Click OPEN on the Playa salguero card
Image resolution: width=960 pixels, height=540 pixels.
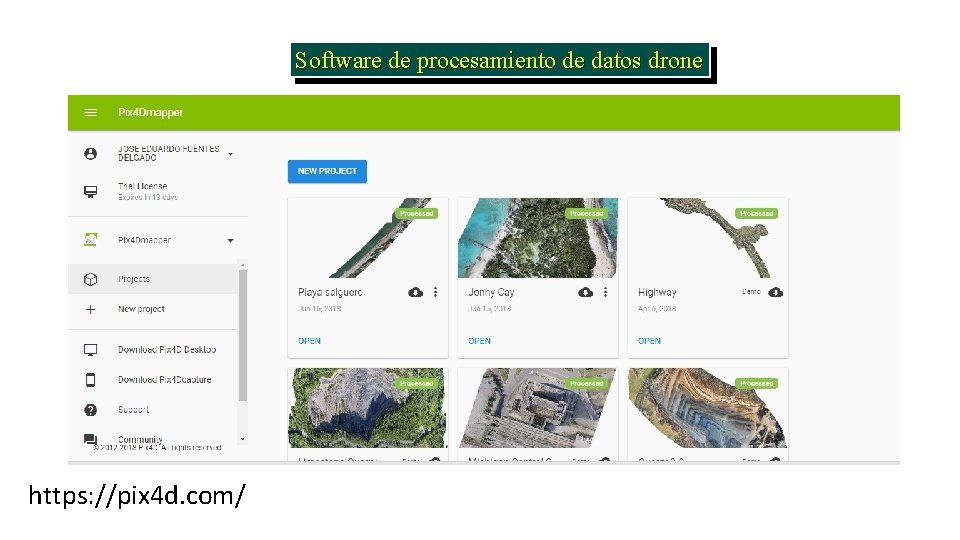click(310, 341)
